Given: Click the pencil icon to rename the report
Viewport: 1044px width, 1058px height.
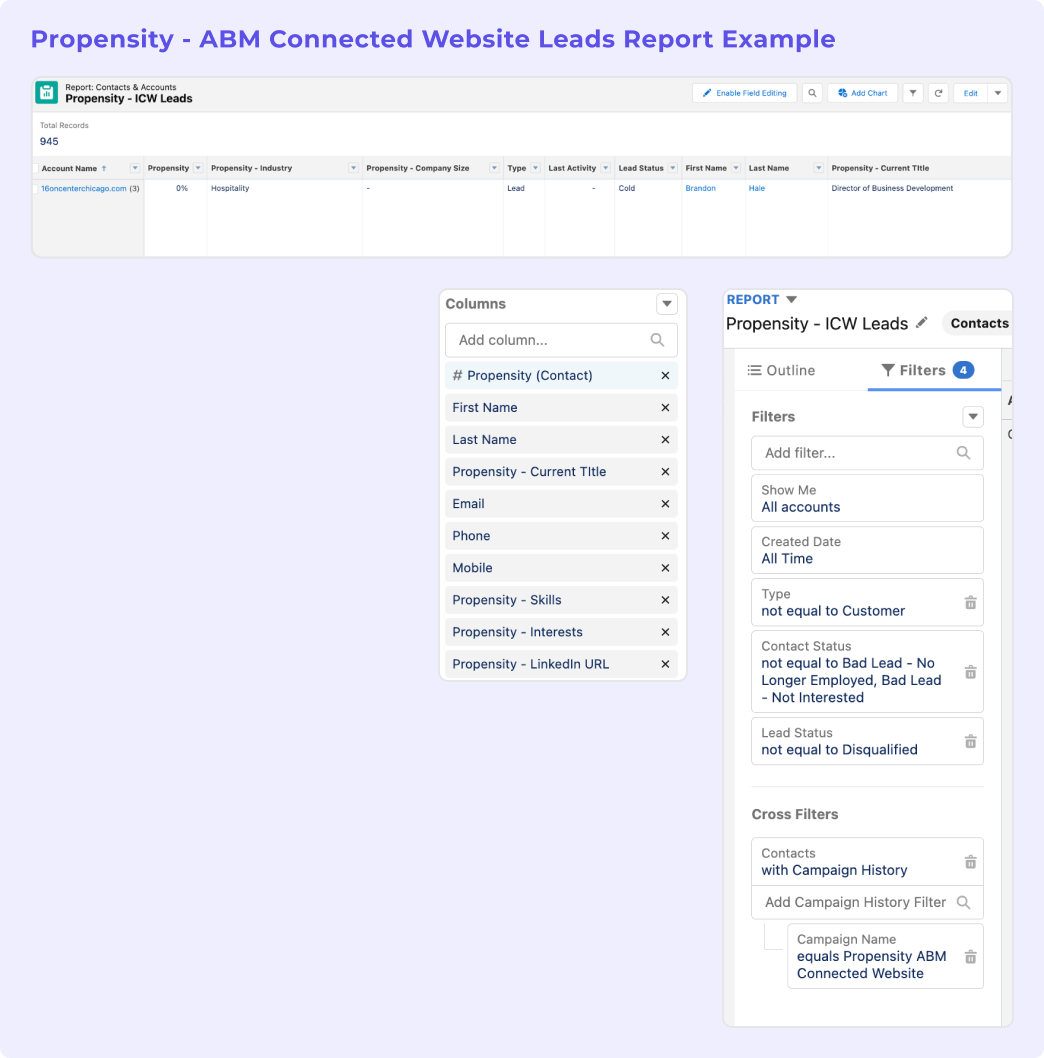Looking at the screenshot, I should 922,323.
